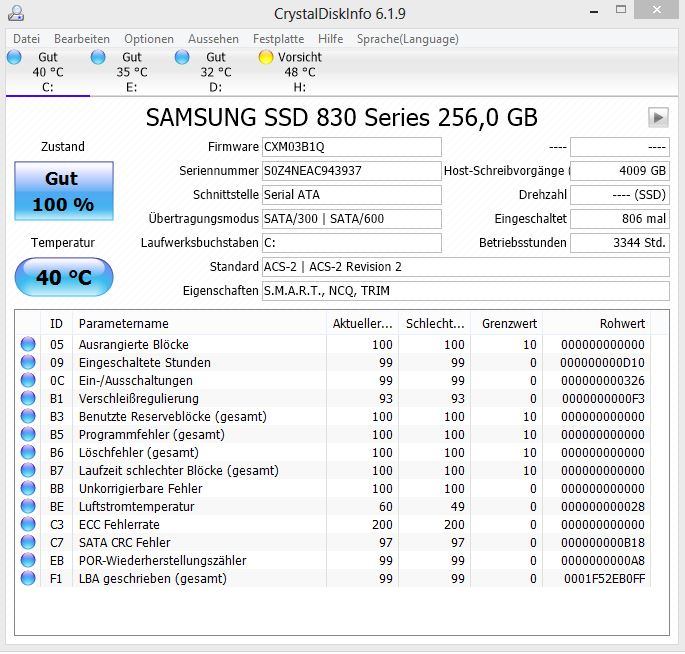
Task: Click the Parametername column header
Action: [199, 324]
